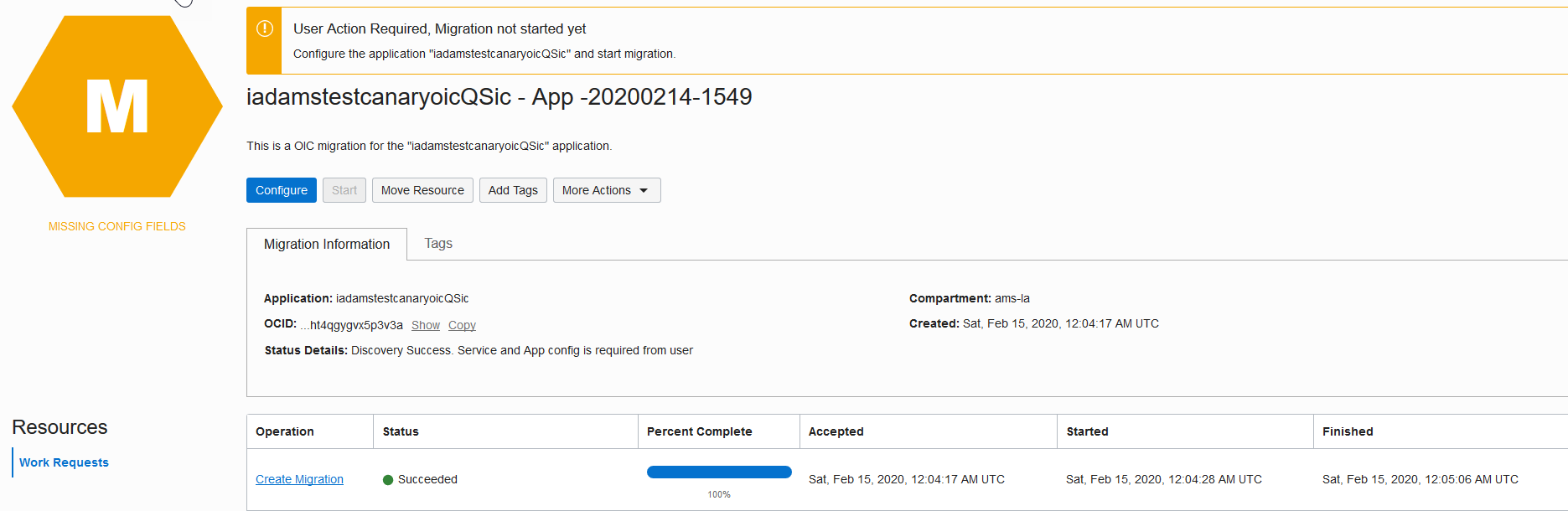Click the 100% progress bar
The image size is (1568, 511).
click(x=719, y=472)
